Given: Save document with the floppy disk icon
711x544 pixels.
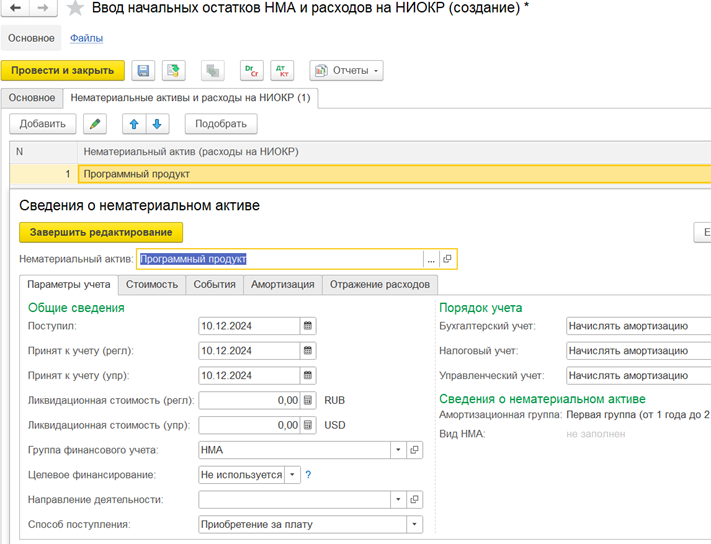Looking at the screenshot, I should (143, 71).
